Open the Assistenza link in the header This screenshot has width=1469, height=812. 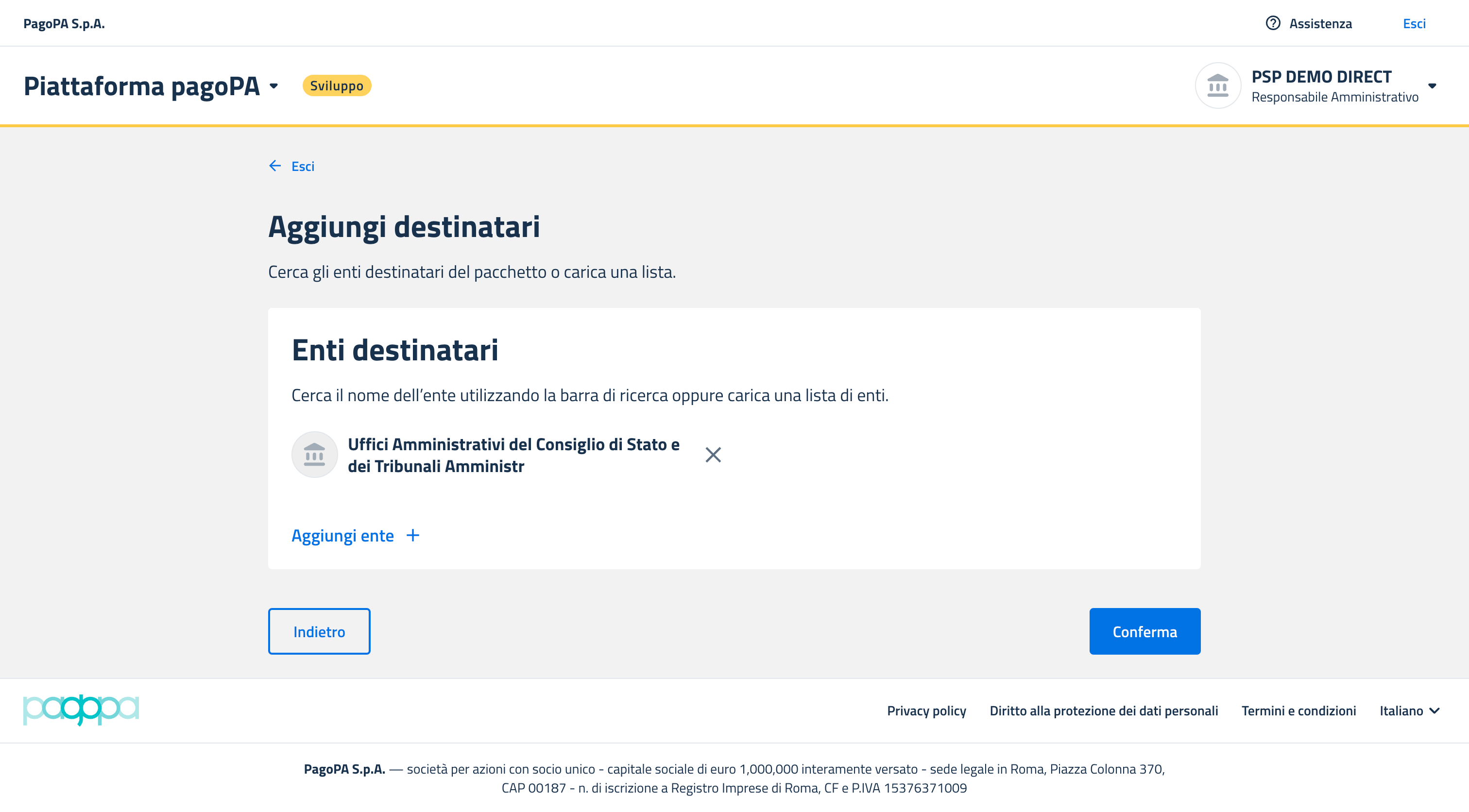(1320, 23)
